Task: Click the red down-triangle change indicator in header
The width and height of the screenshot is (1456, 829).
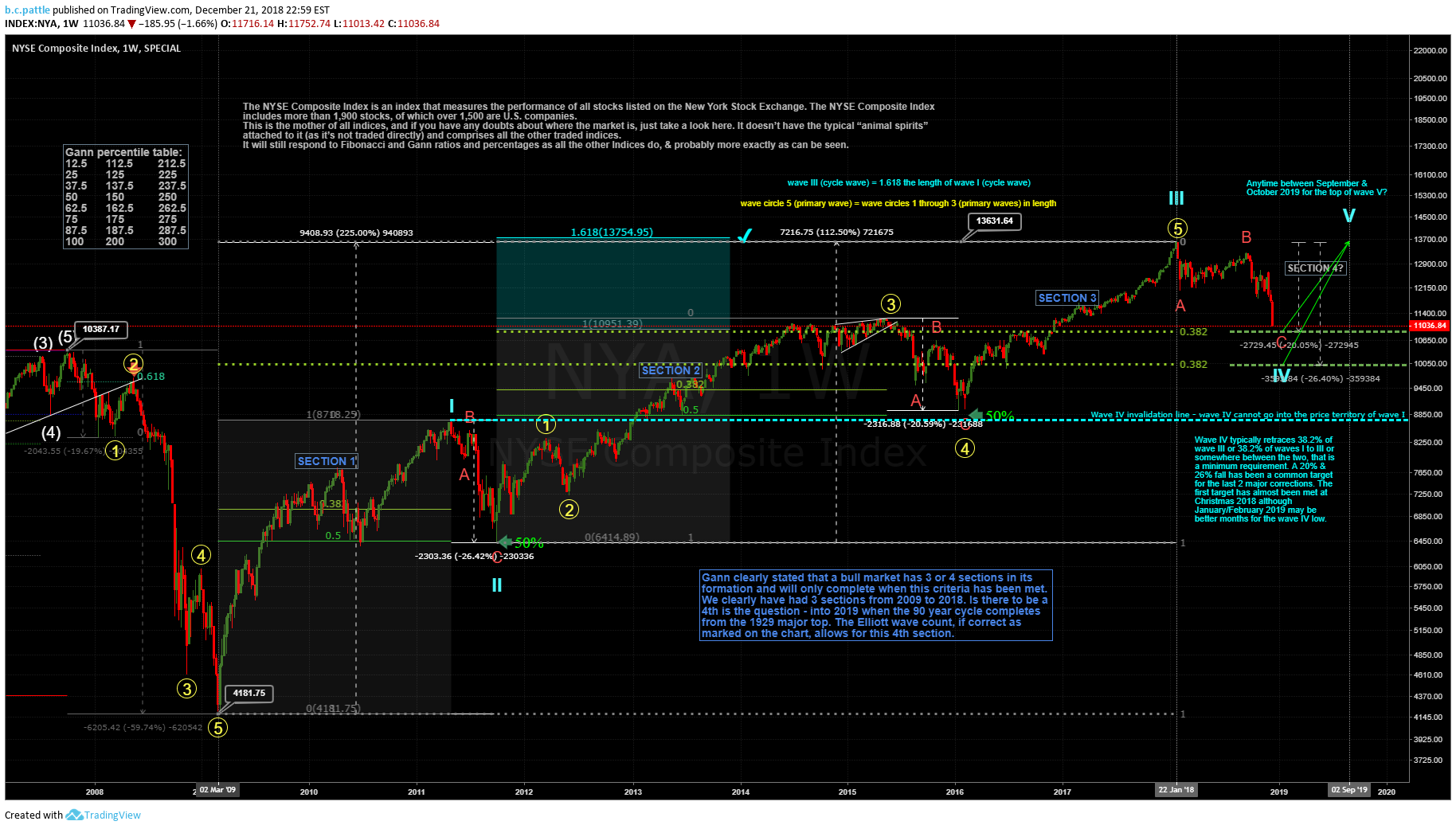Action: [132, 24]
